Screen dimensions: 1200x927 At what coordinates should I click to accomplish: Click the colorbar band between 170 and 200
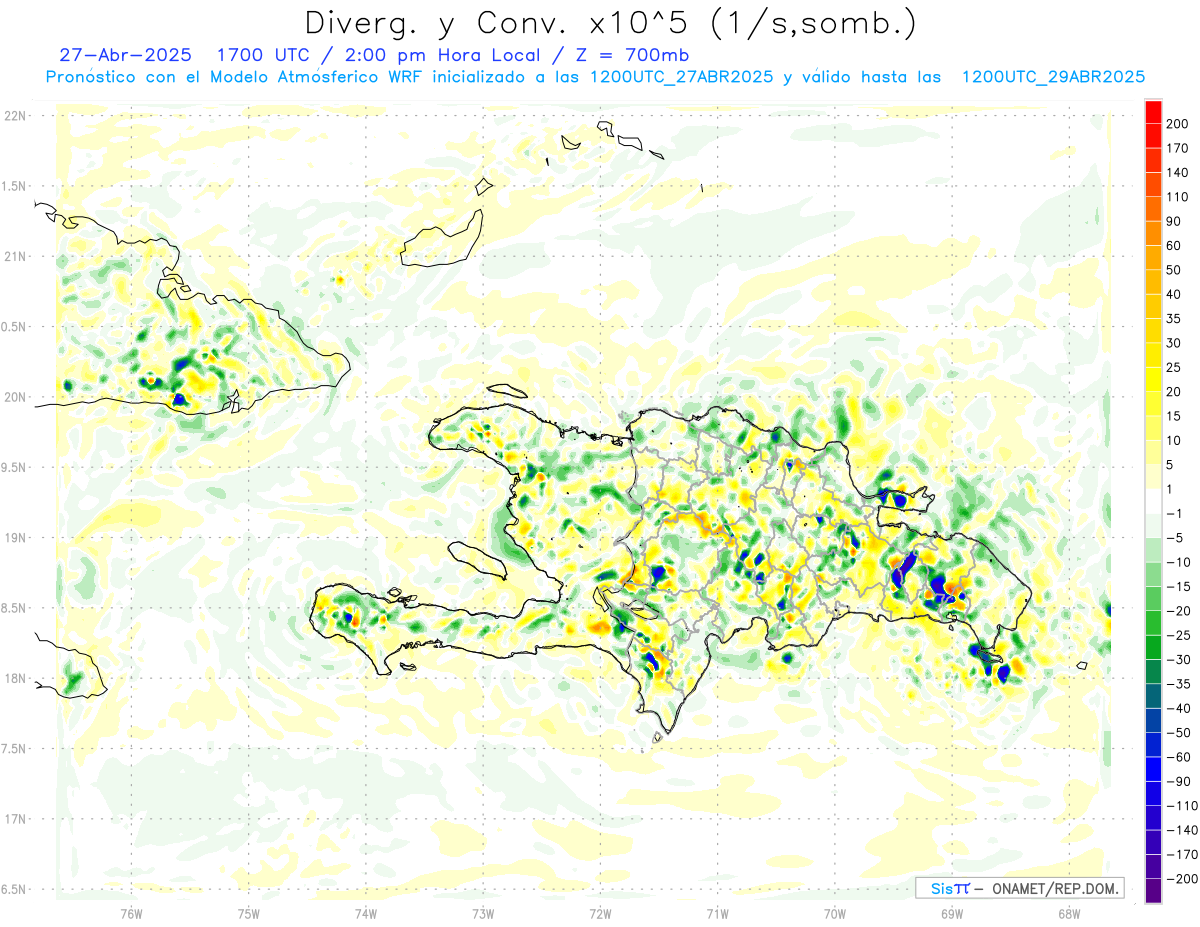pos(1153,136)
